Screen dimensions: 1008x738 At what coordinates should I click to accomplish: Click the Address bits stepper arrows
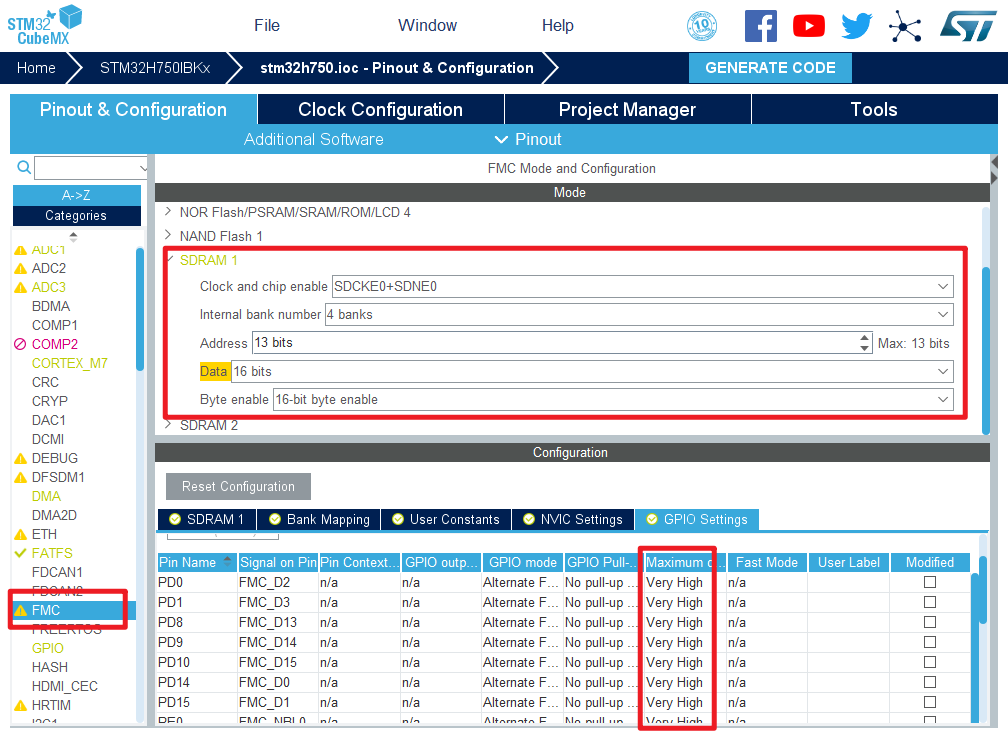coord(865,343)
